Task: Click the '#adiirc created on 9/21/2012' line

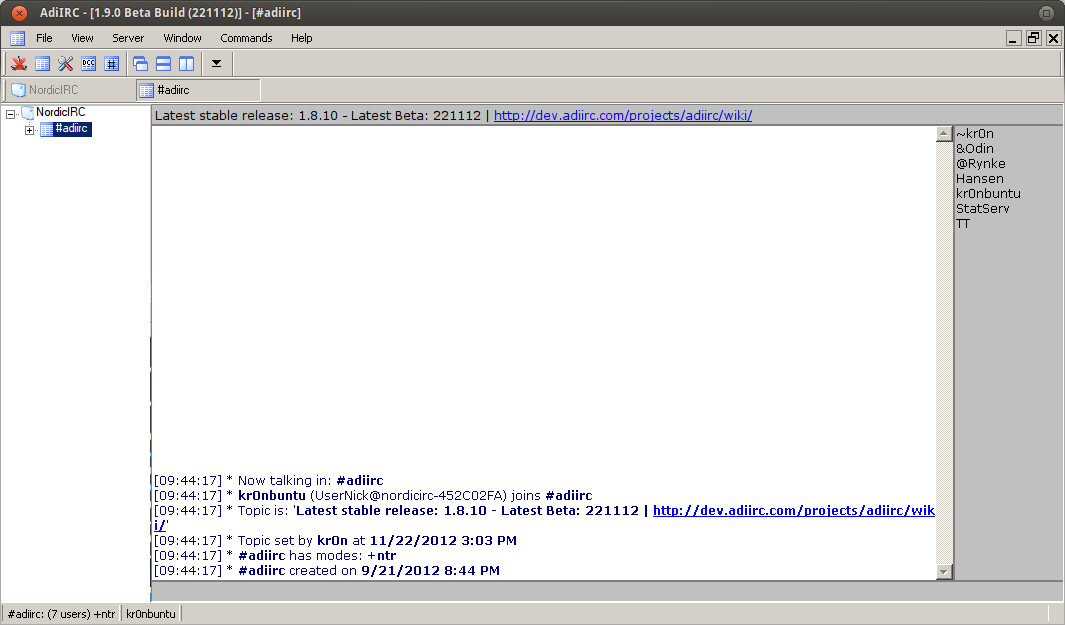Action: (x=327, y=571)
